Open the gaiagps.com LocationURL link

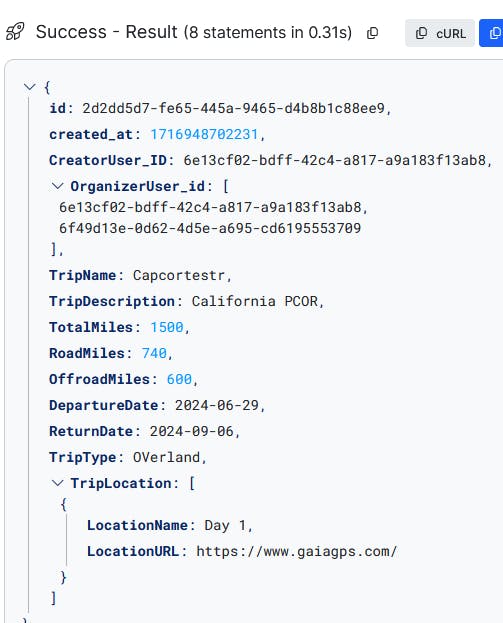click(x=297, y=551)
